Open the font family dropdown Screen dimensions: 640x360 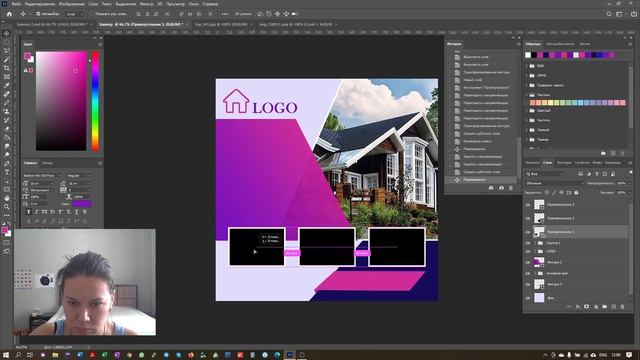click(x=42, y=176)
